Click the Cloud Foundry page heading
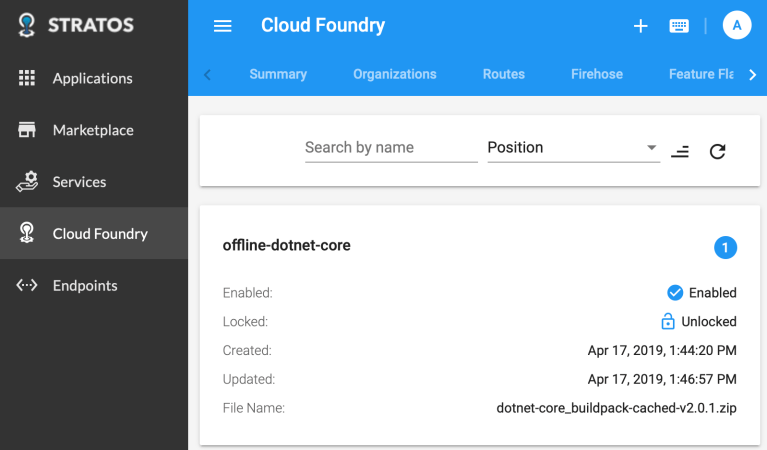Viewport: 767px width, 450px height. [x=323, y=25]
